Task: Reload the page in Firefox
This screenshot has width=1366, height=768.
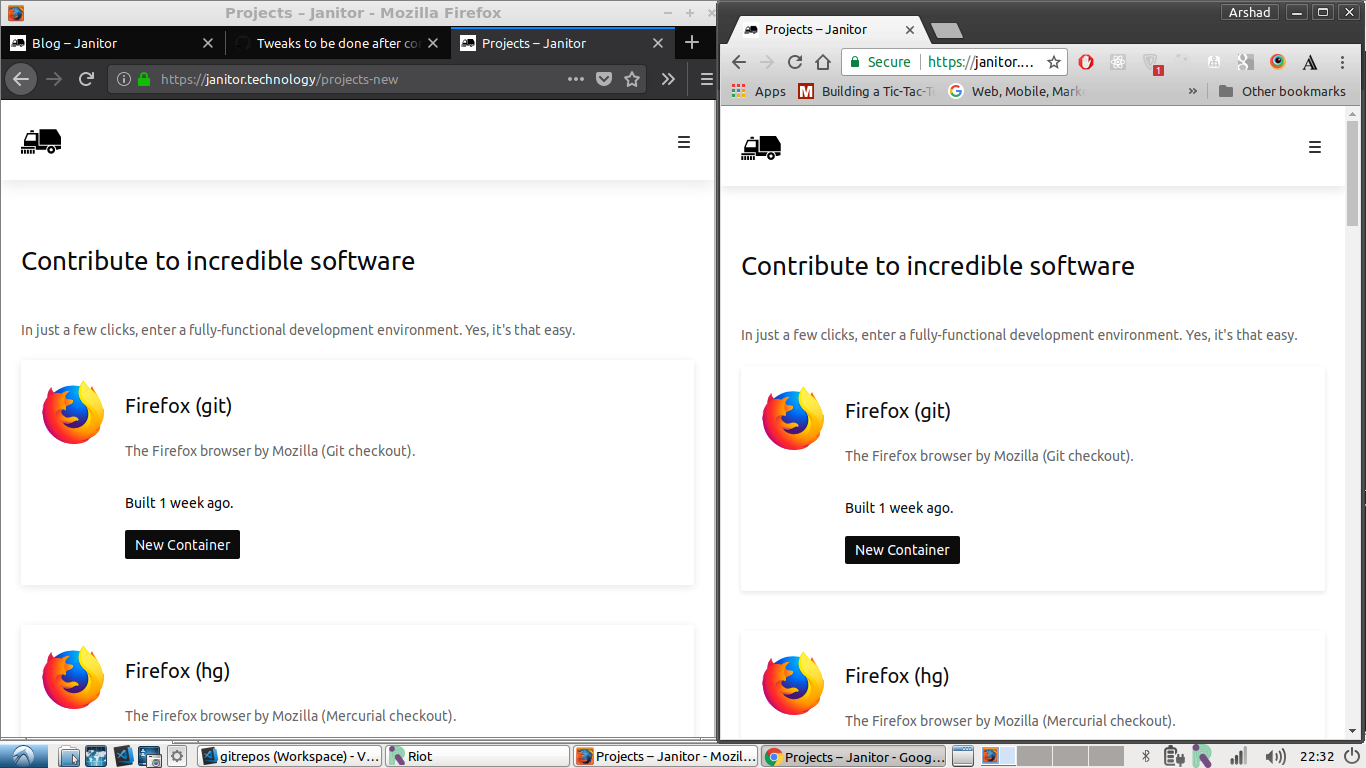Action: pos(87,79)
